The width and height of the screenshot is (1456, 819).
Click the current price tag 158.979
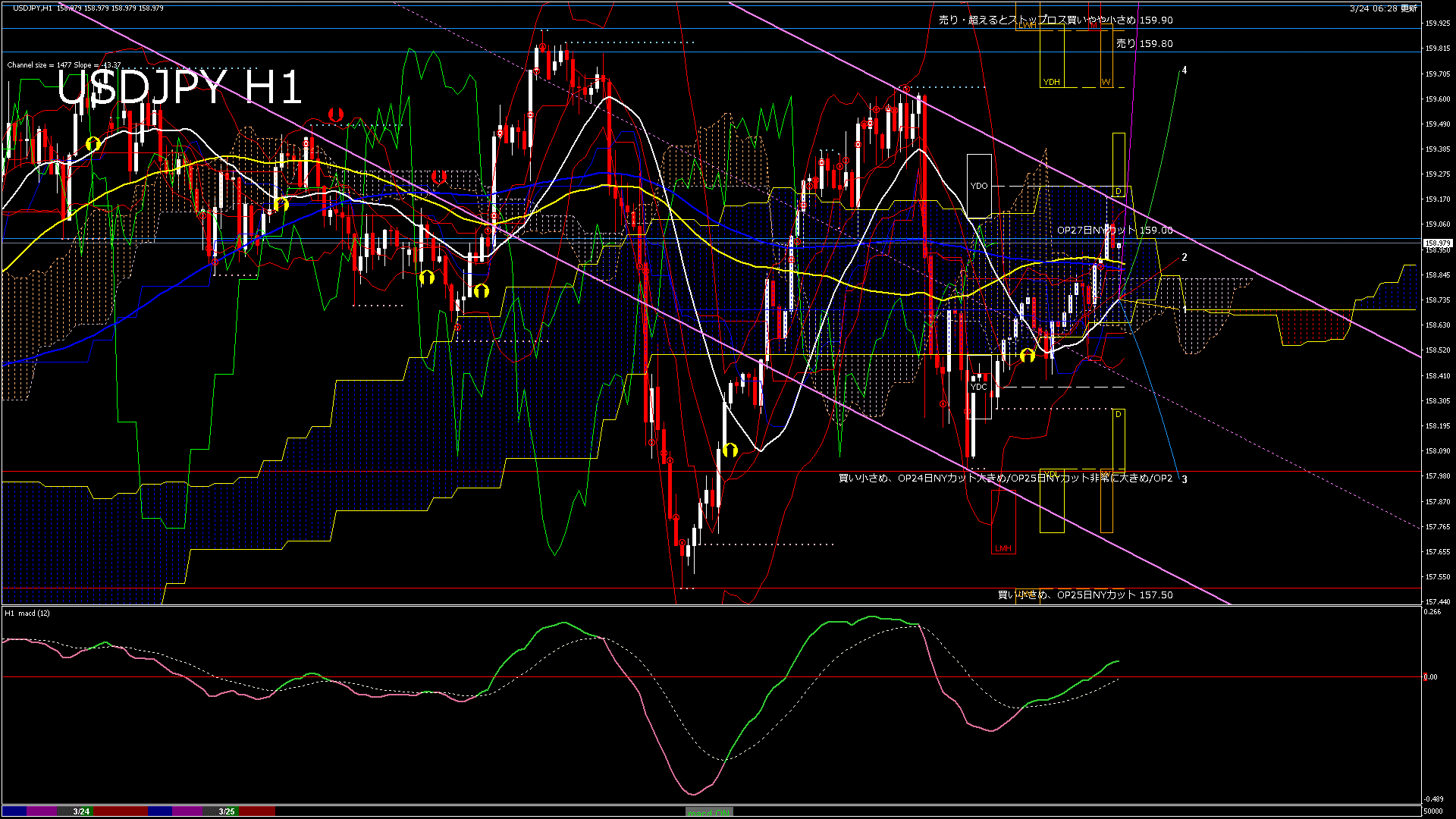1437,243
